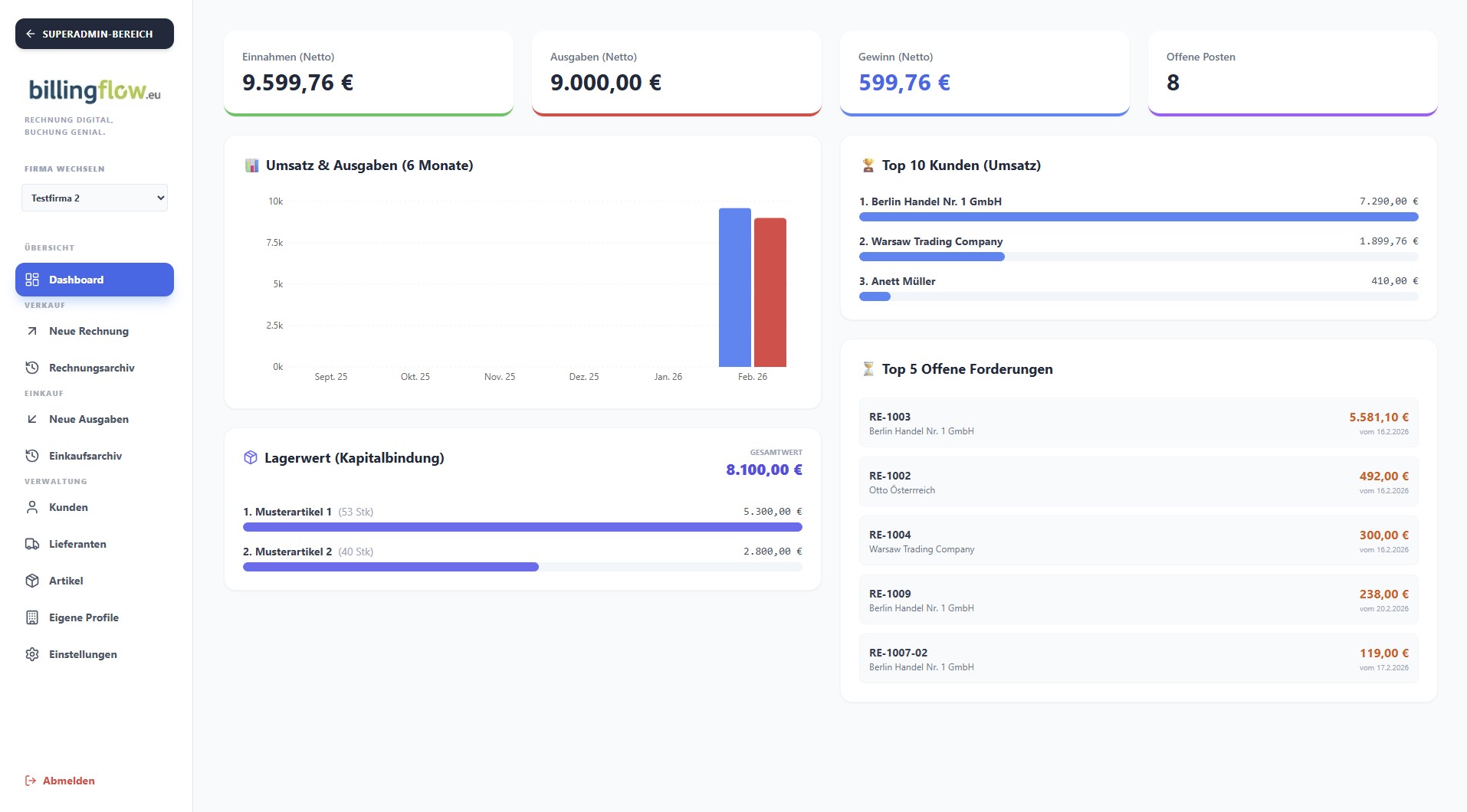Select invoice RE-1004 of Warsaw Trading Company
The width and height of the screenshot is (1467, 812).
click(x=1137, y=541)
